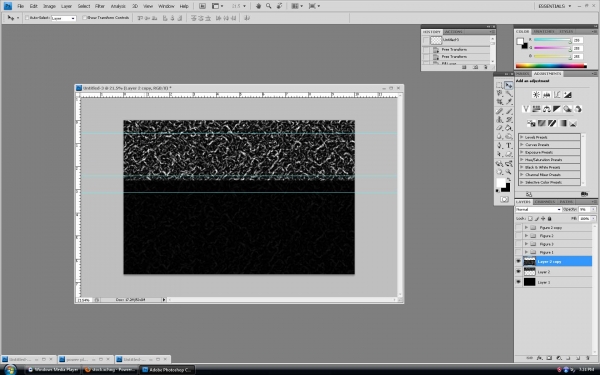Expand the Figure 1 layer group
The image size is (600, 375).
click(526, 252)
